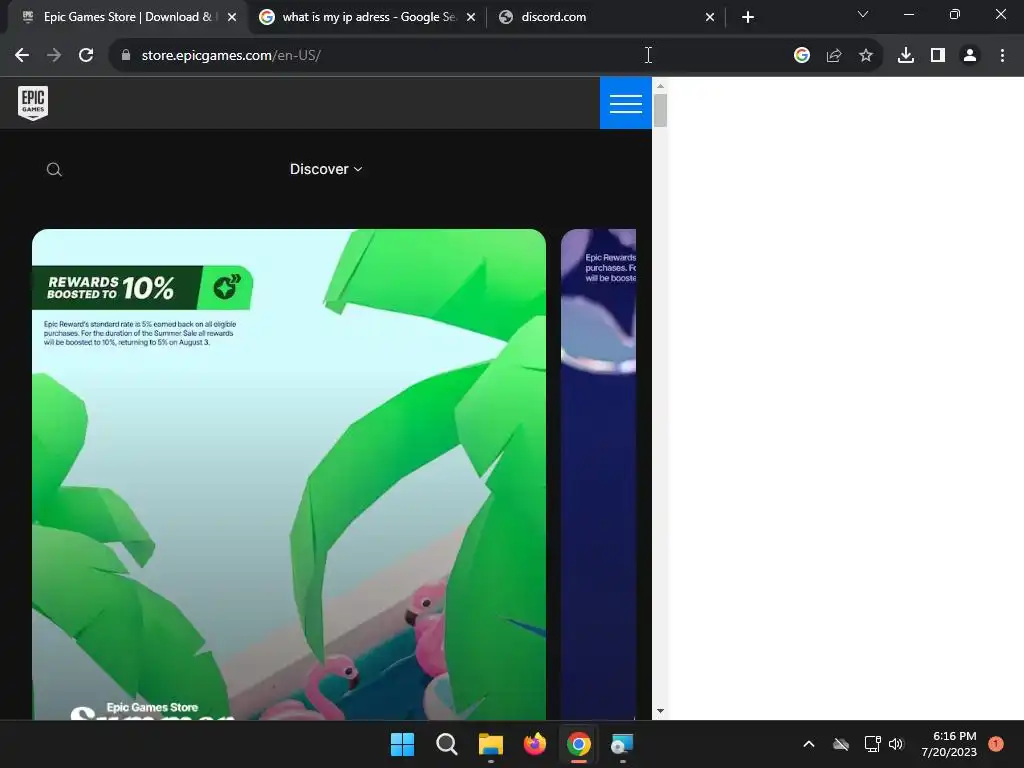
Task: Open the last pinned taskbar app
Action: click(x=622, y=744)
